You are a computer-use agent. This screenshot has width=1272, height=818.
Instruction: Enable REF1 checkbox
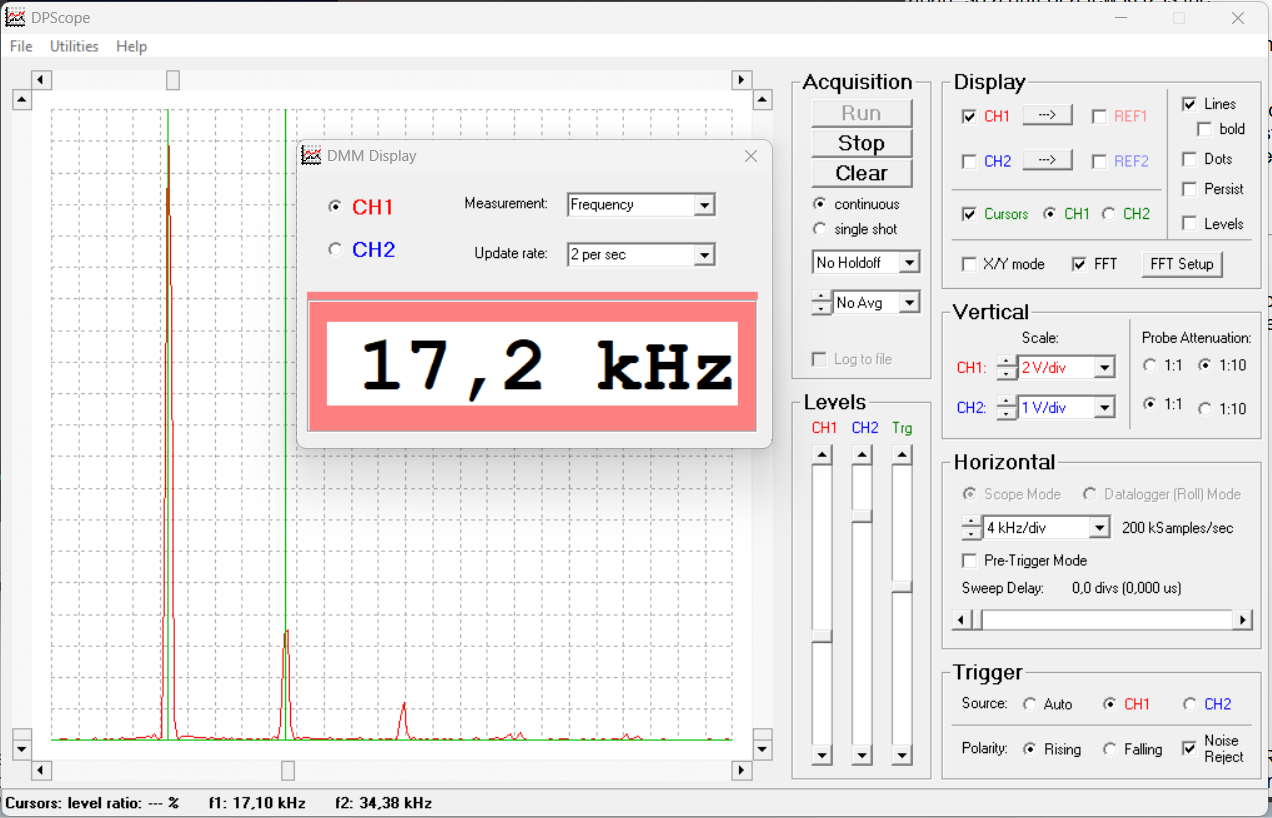tap(1099, 116)
